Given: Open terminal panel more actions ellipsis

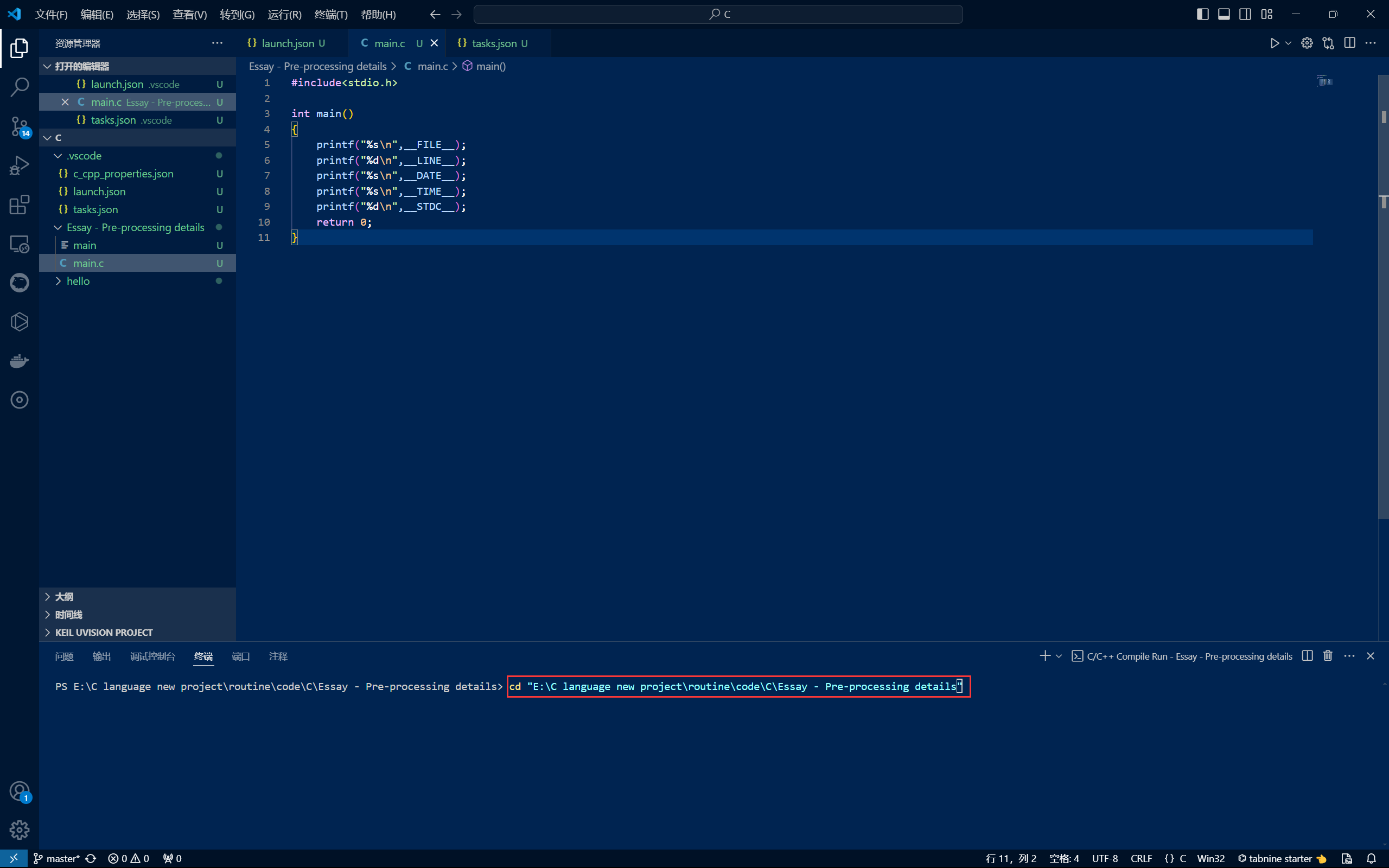Looking at the screenshot, I should coord(1349,655).
